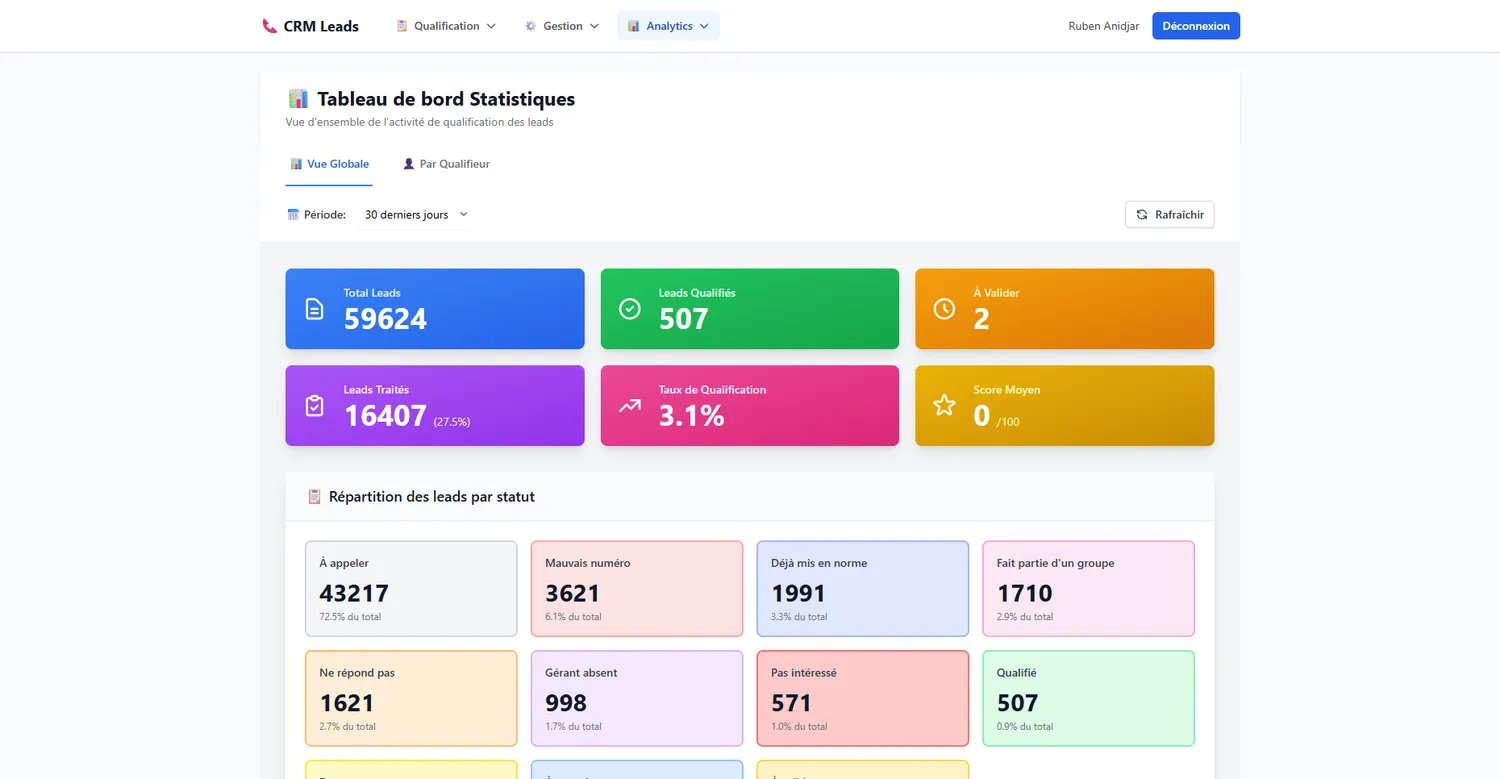
Task: Click the Déjà mis en norme tile
Action: point(863,589)
